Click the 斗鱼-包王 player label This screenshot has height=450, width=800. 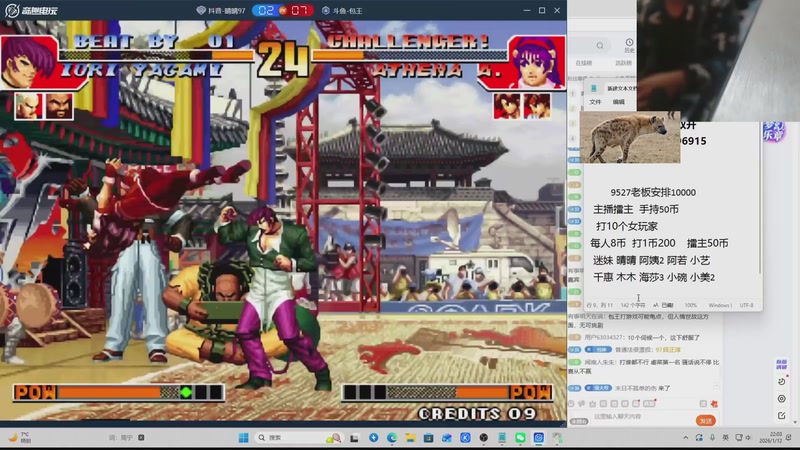[342, 10]
